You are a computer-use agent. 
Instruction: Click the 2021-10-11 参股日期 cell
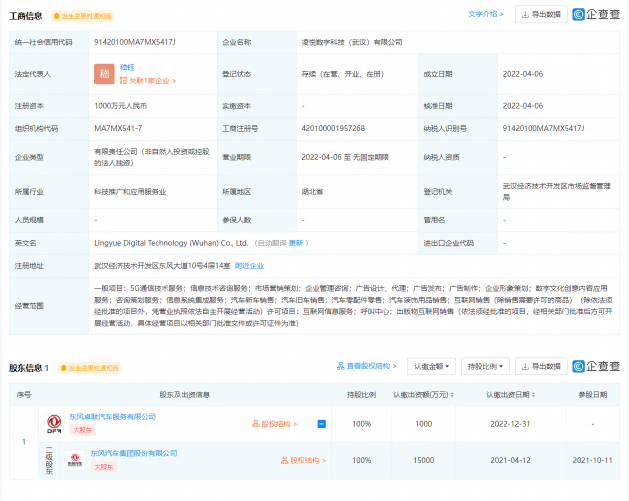(x=592, y=460)
